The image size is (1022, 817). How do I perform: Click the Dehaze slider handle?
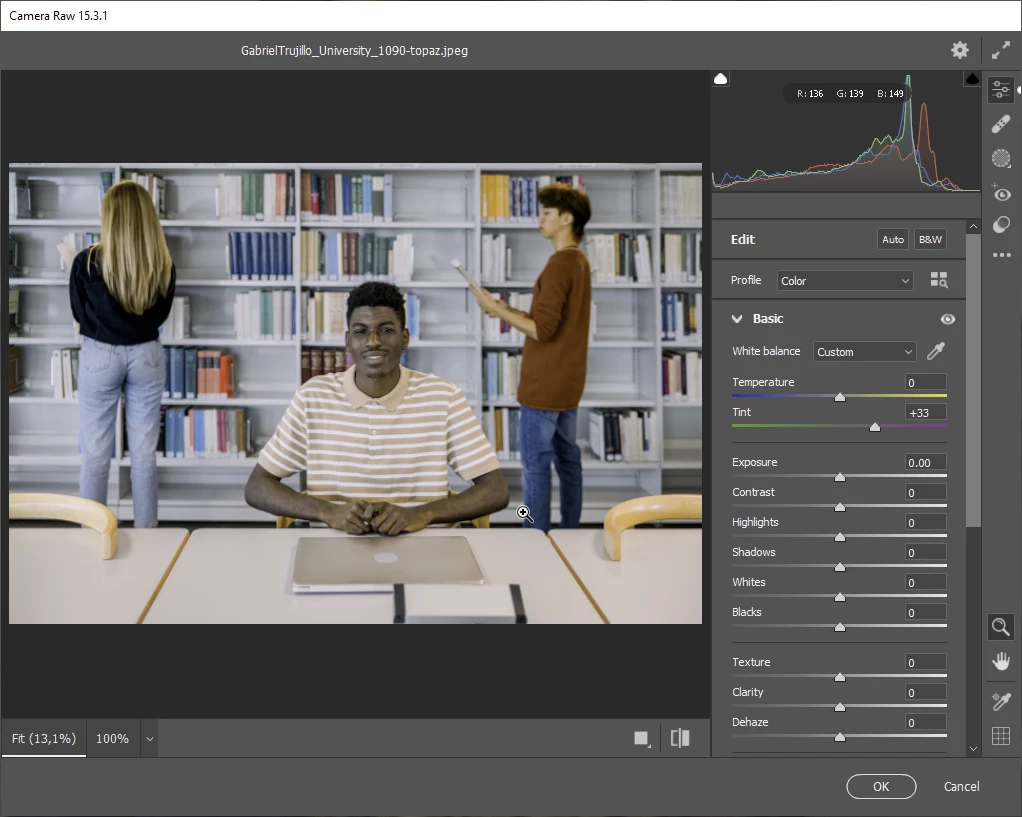point(840,737)
